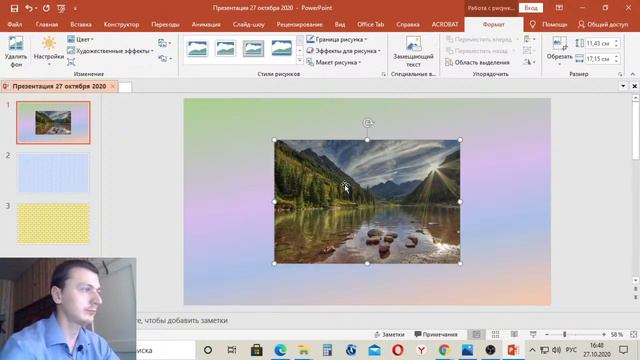This screenshot has width=640, height=360.
Task: Apply the fourth picture style thumbnail
Action: pyautogui.click(x=282, y=49)
